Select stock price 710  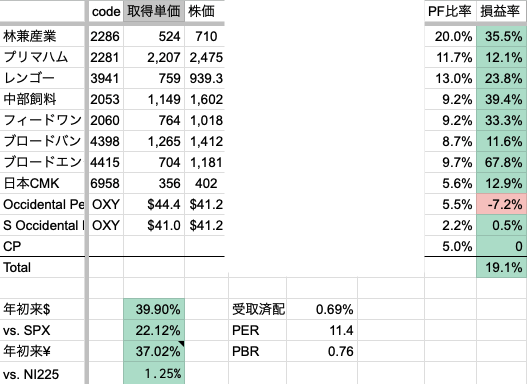tap(204, 36)
